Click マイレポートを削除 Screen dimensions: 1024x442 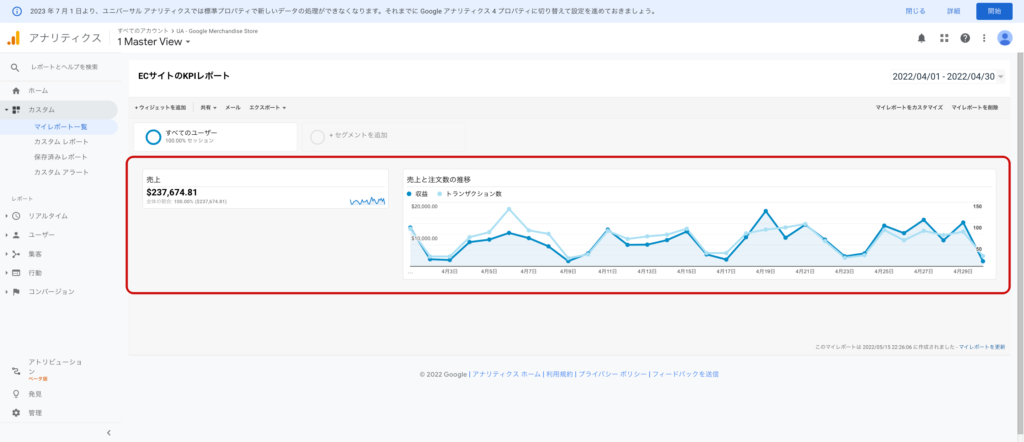point(974,107)
